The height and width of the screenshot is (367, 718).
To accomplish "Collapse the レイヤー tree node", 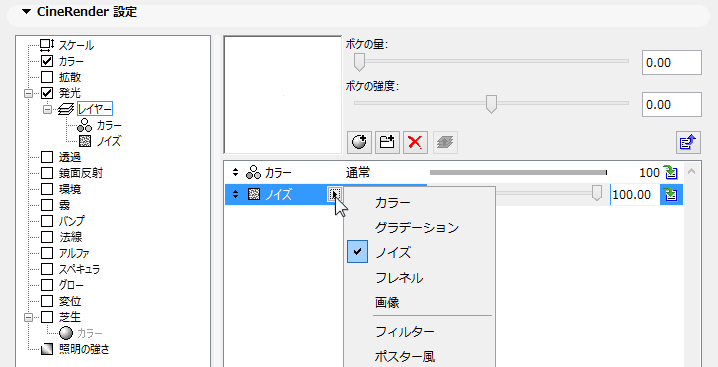I will coord(47,109).
